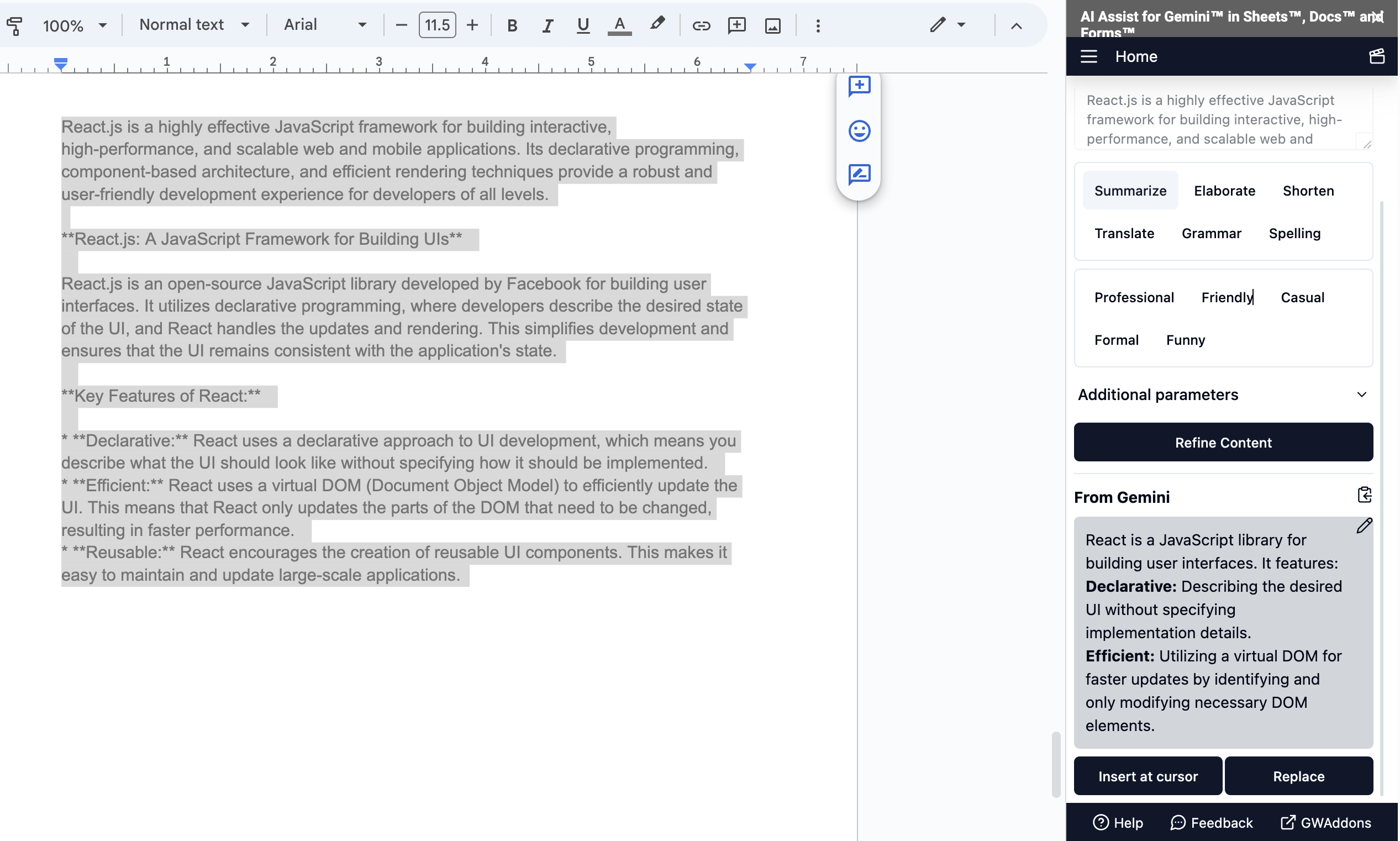Click the font size field showing 11.5
Viewport: 1400px width, 841px height.
click(437, 25)
